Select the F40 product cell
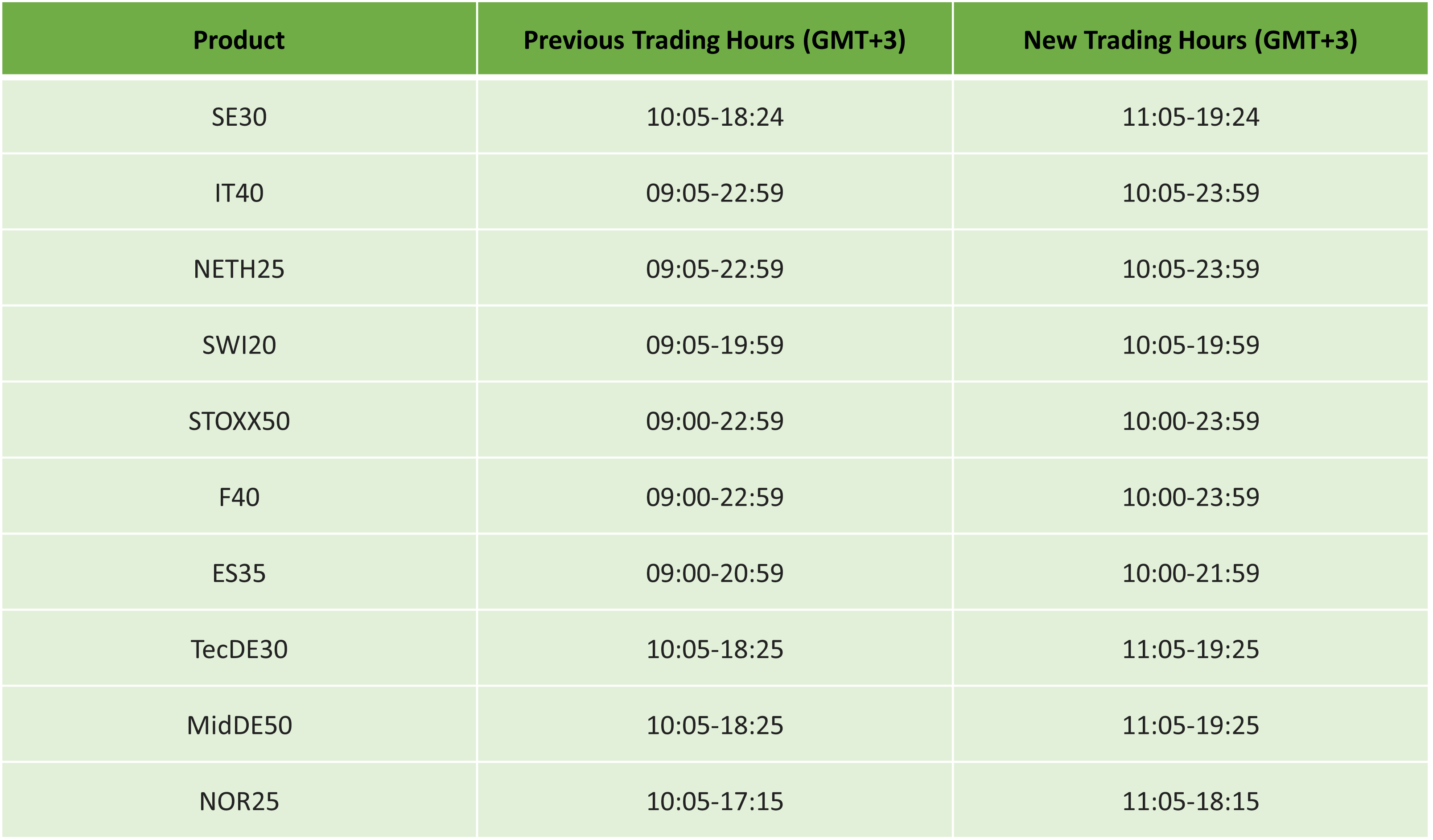1433x840 pixels. [x=239, y=498]
